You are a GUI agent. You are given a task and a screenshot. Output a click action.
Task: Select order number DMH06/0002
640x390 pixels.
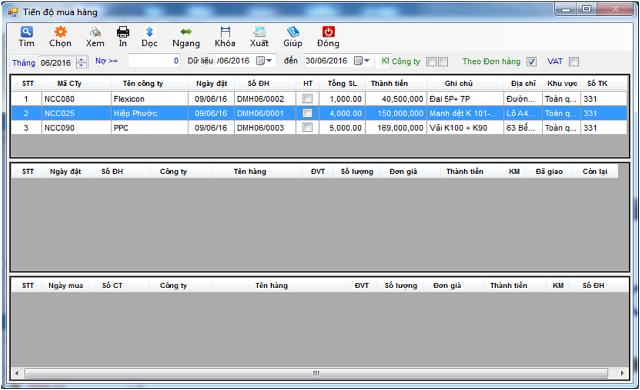265,99
